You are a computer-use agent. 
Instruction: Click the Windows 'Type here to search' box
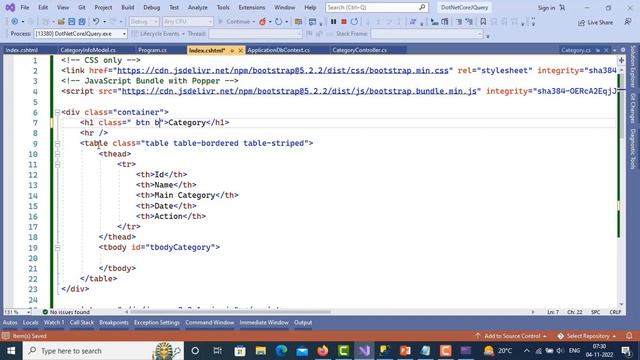pos(103,351)
